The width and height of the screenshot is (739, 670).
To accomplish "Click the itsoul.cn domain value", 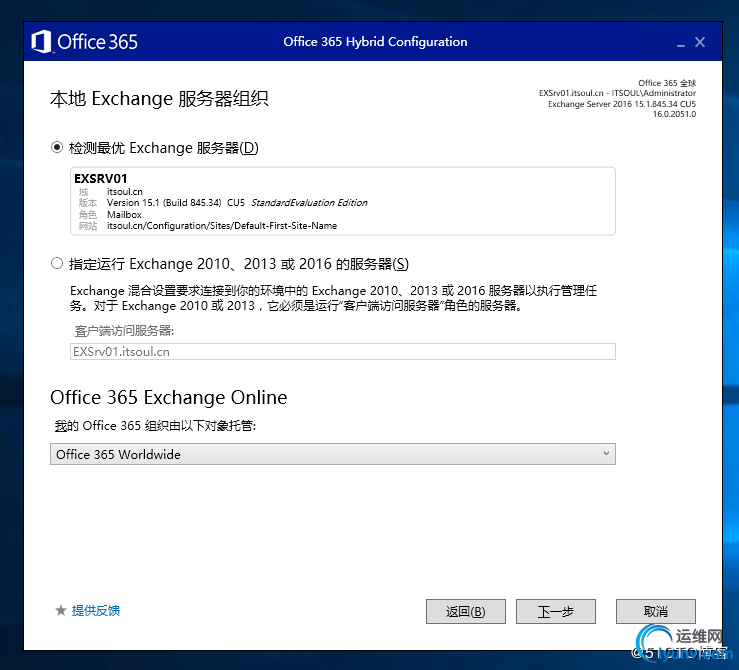I will pyautogui.click(x=125, y=192).
